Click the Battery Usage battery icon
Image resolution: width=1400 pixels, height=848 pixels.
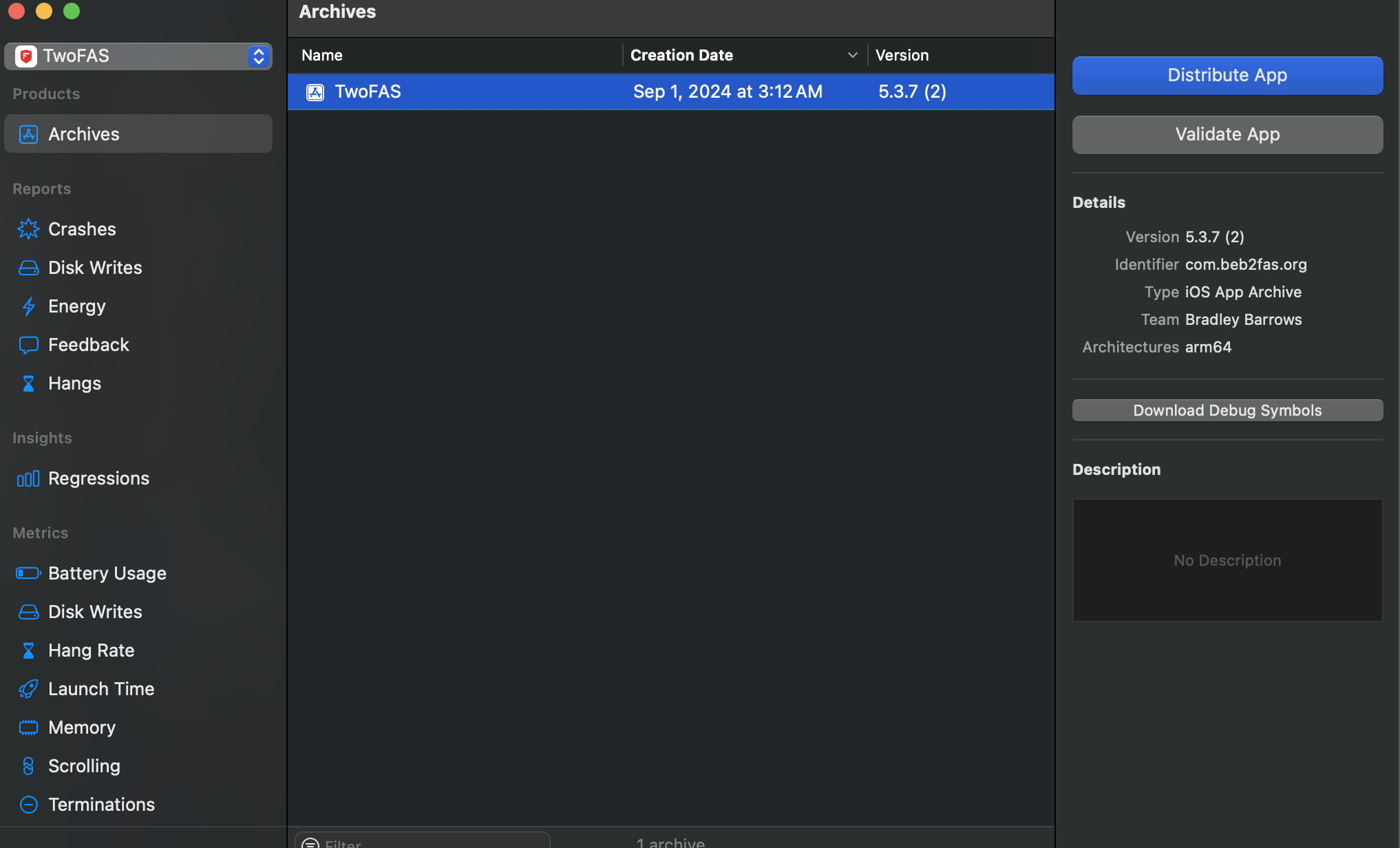(28, 573)
